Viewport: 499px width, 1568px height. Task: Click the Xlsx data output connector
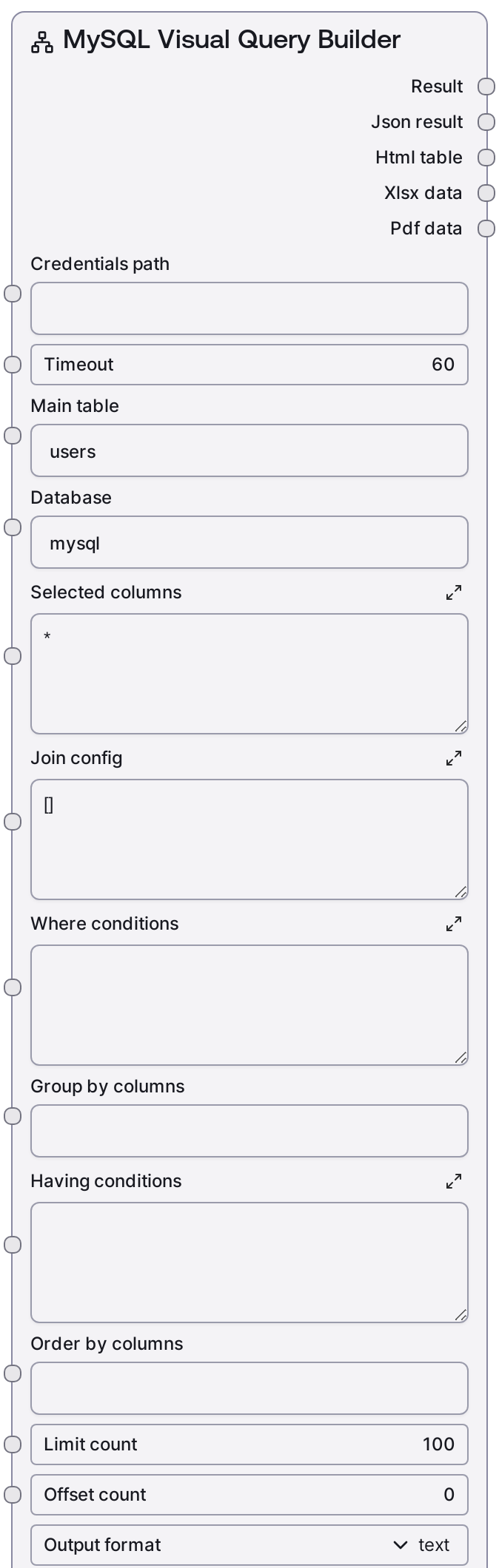pyautogui.click(x=486, y=193)
